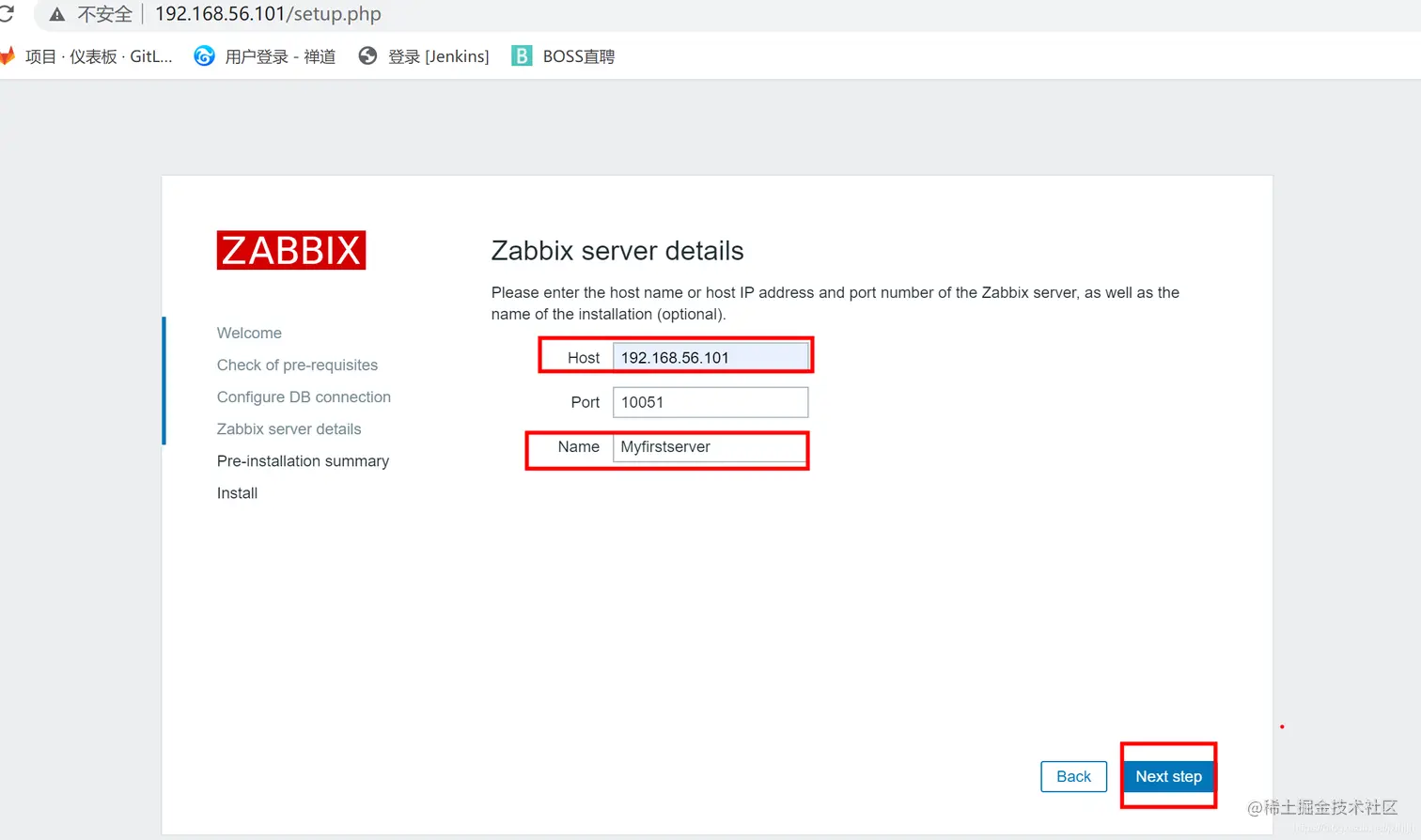Click the Back button
This screenshot has height=840, width=1421.
point(1073,776)
